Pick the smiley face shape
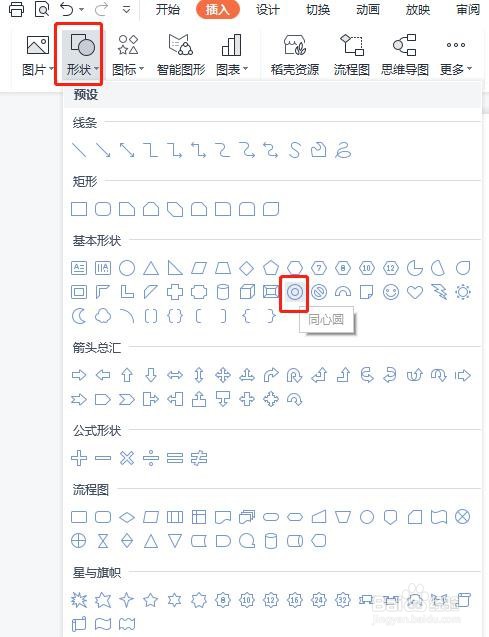489x637 pixels. (x=391, y=292)
